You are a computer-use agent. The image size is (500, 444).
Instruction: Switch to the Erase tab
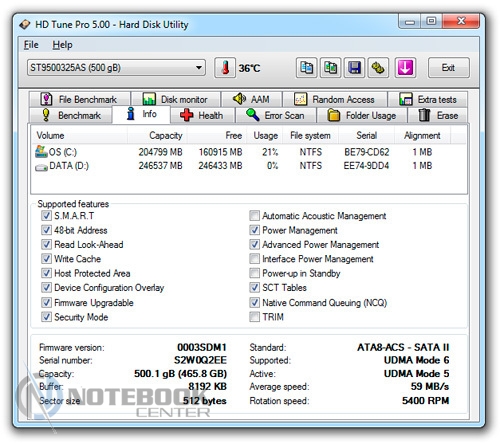pos(438,115)
